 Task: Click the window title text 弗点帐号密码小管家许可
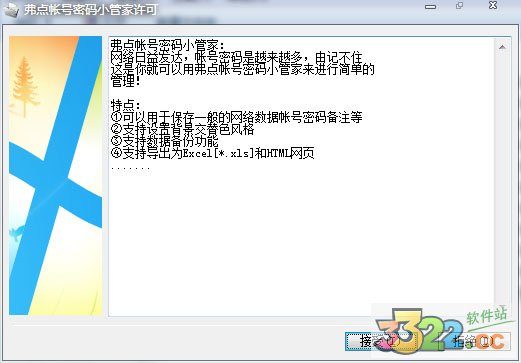90,10
